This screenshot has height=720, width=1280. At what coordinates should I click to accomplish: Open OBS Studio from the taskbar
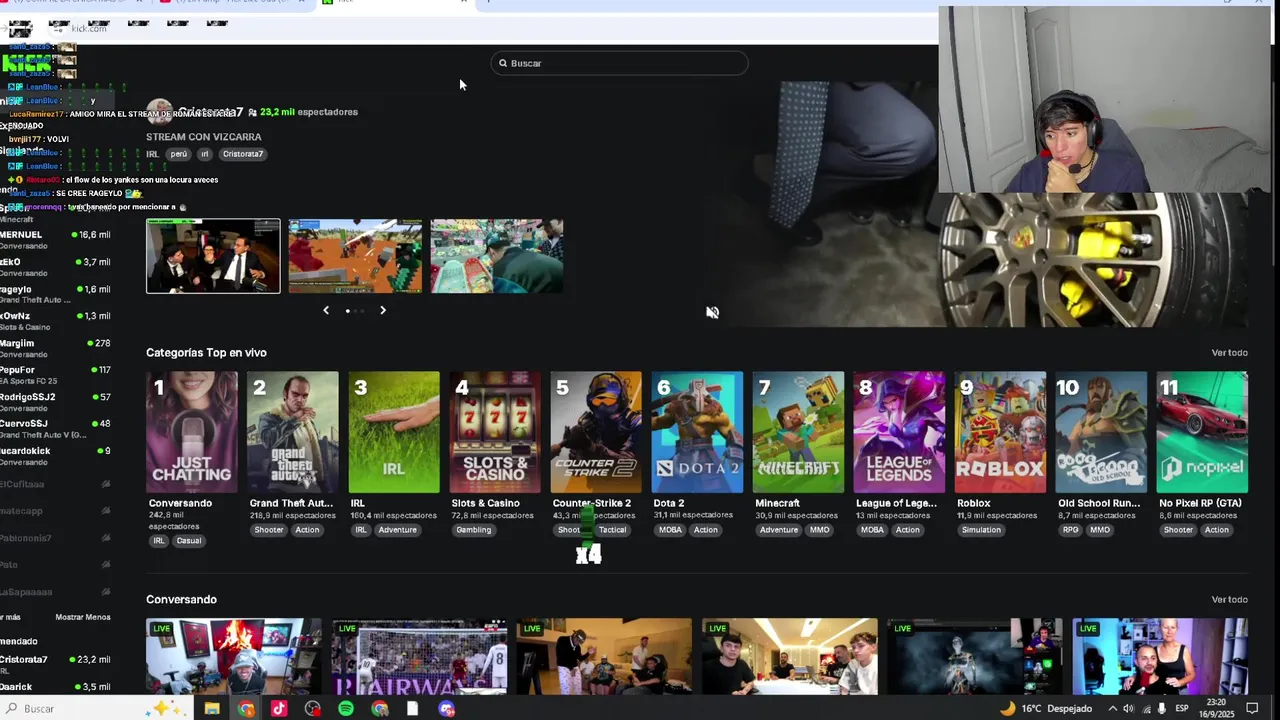click(x=313, y=708)
